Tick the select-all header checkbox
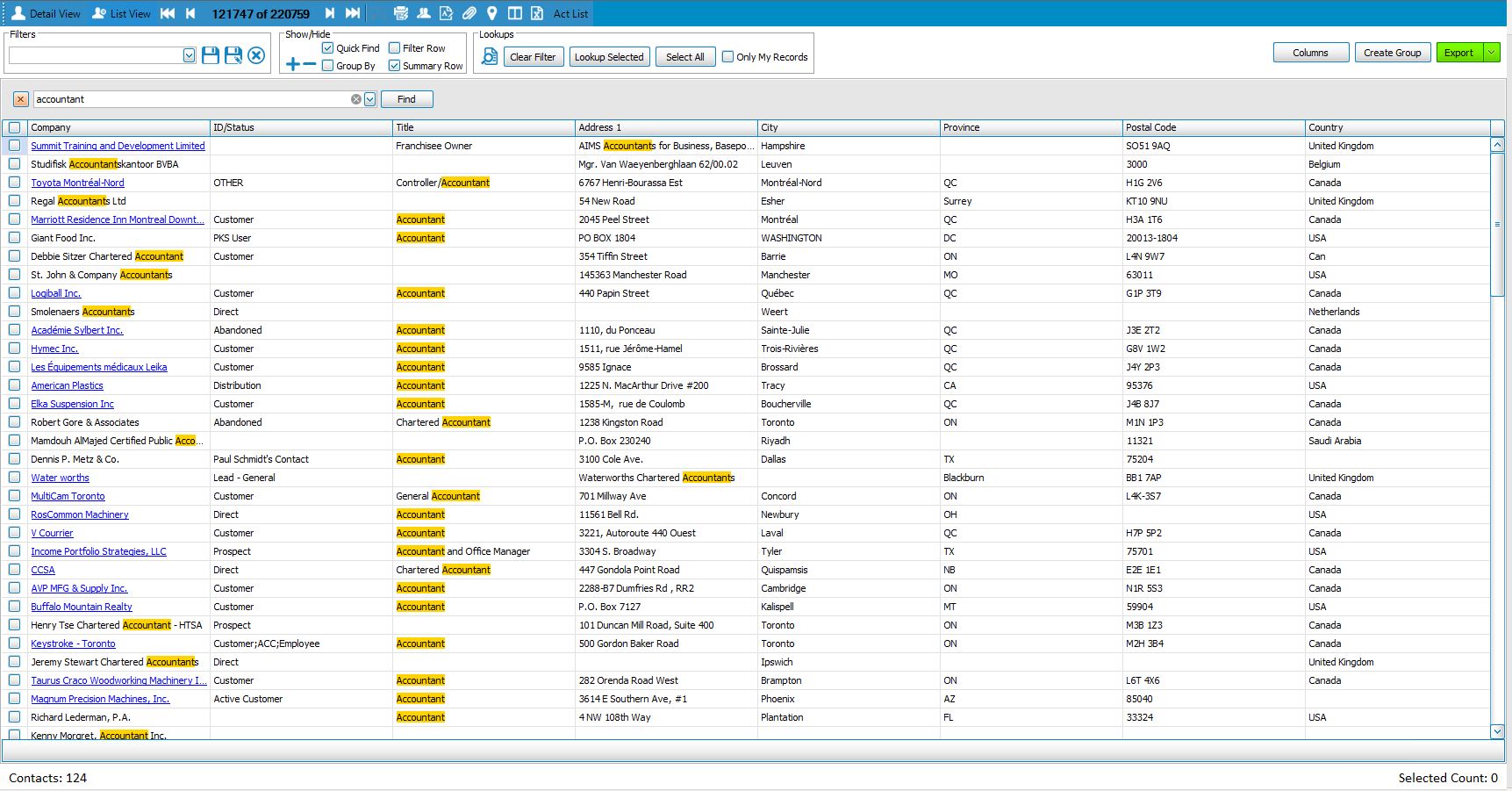The width and height of the screenshot is (1512, 791). pyautogui.click(x=14, y=127)
